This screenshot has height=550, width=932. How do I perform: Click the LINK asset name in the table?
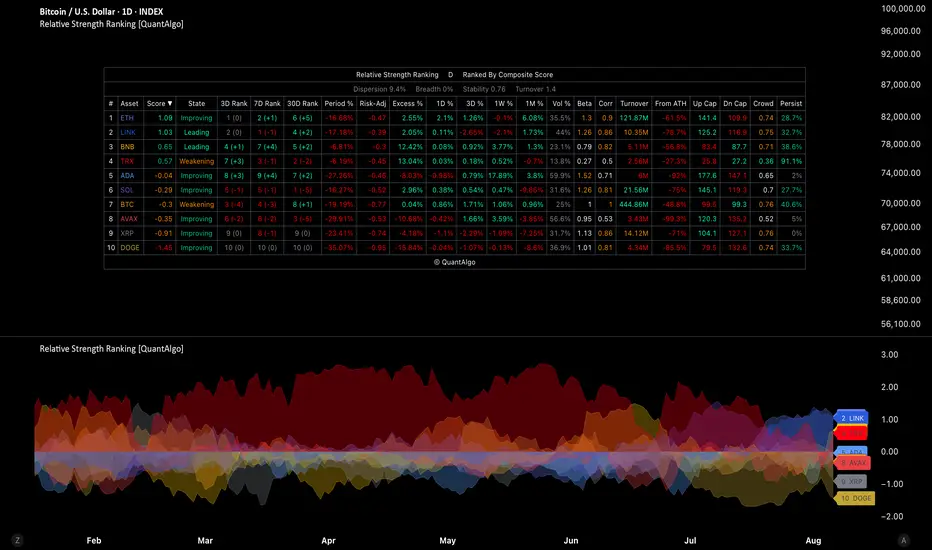pyautogui.click(x=128, y=133)
